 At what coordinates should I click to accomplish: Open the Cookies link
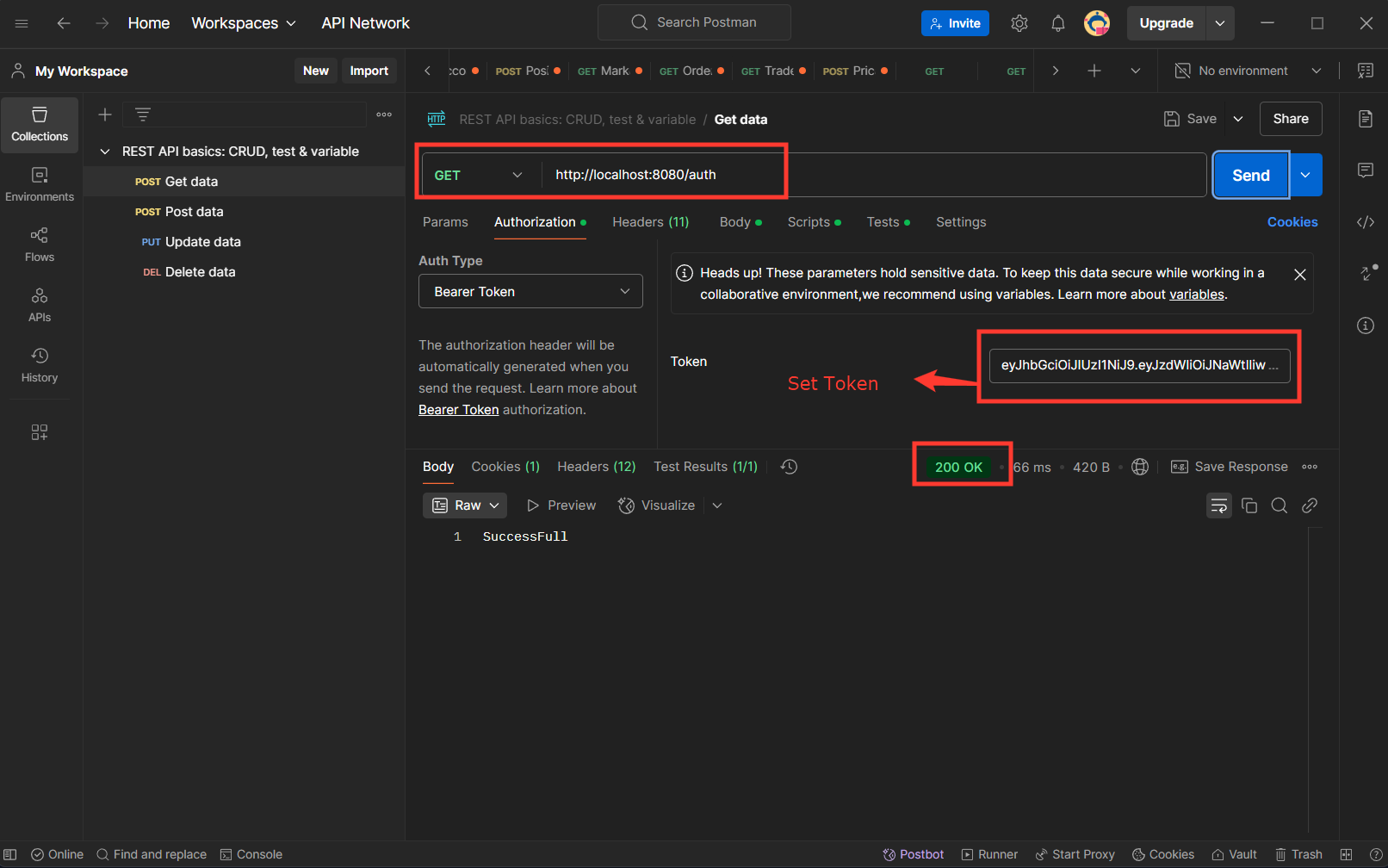click(x=1292, y=222)
